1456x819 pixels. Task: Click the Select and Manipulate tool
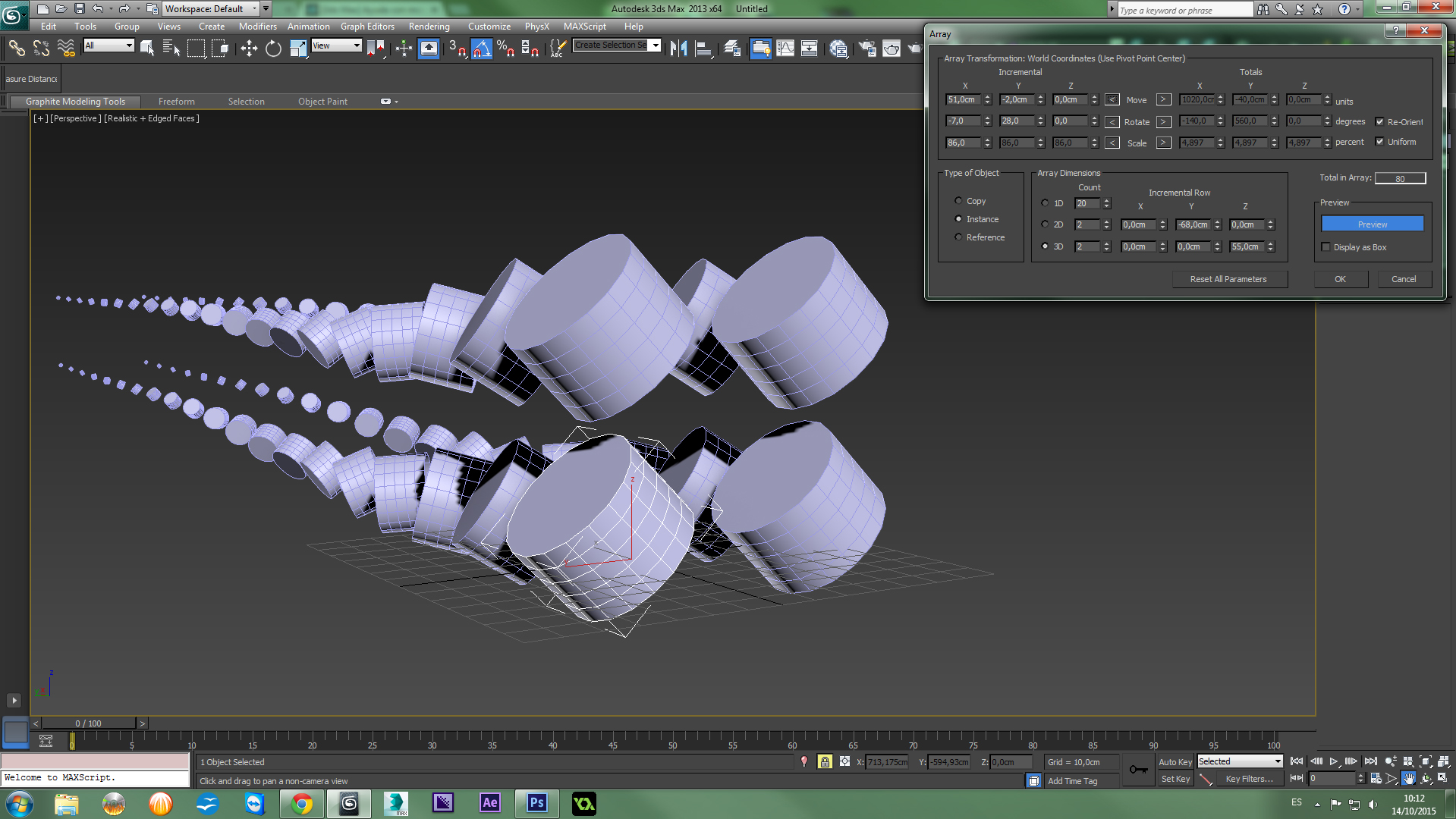coord(404,49)
